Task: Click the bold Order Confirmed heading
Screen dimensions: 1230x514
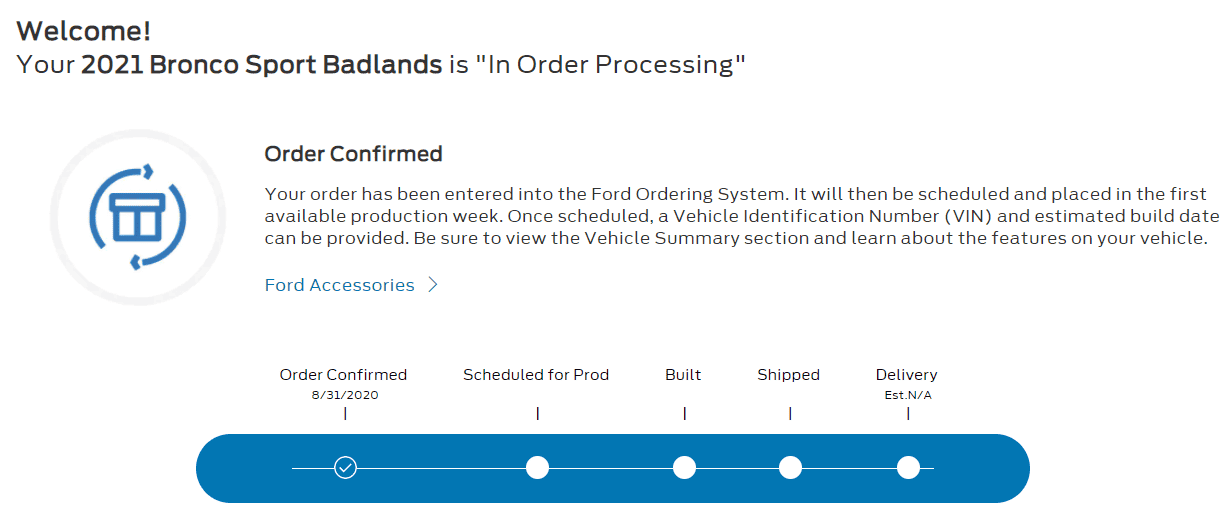Action: point(353,154)
